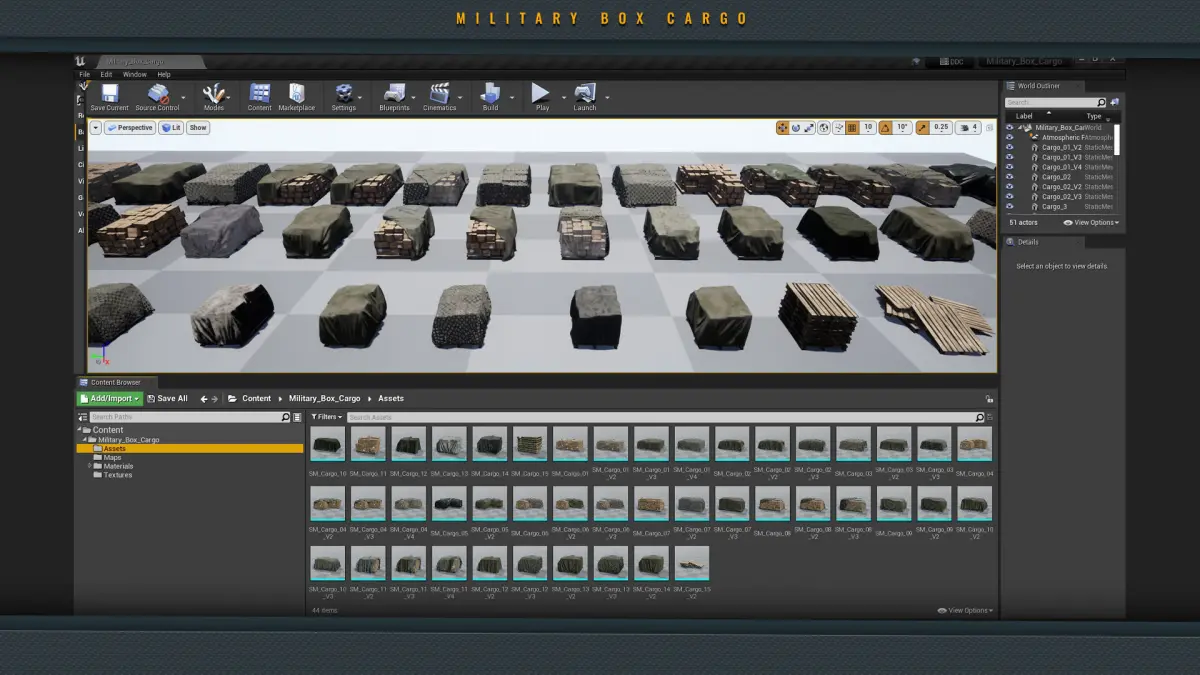This screenshot has width=1200, height=675.
Task: Select the SM_Cargo_15 asset thumbnail
Action: [x=530, y=444]
